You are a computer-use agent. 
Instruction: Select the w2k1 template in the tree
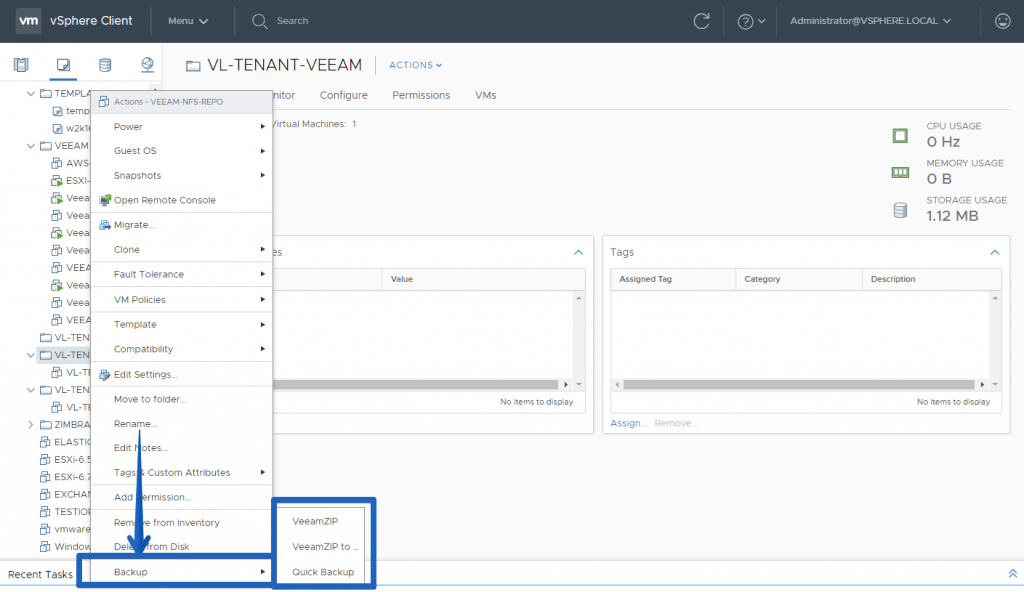coord(71,129)
